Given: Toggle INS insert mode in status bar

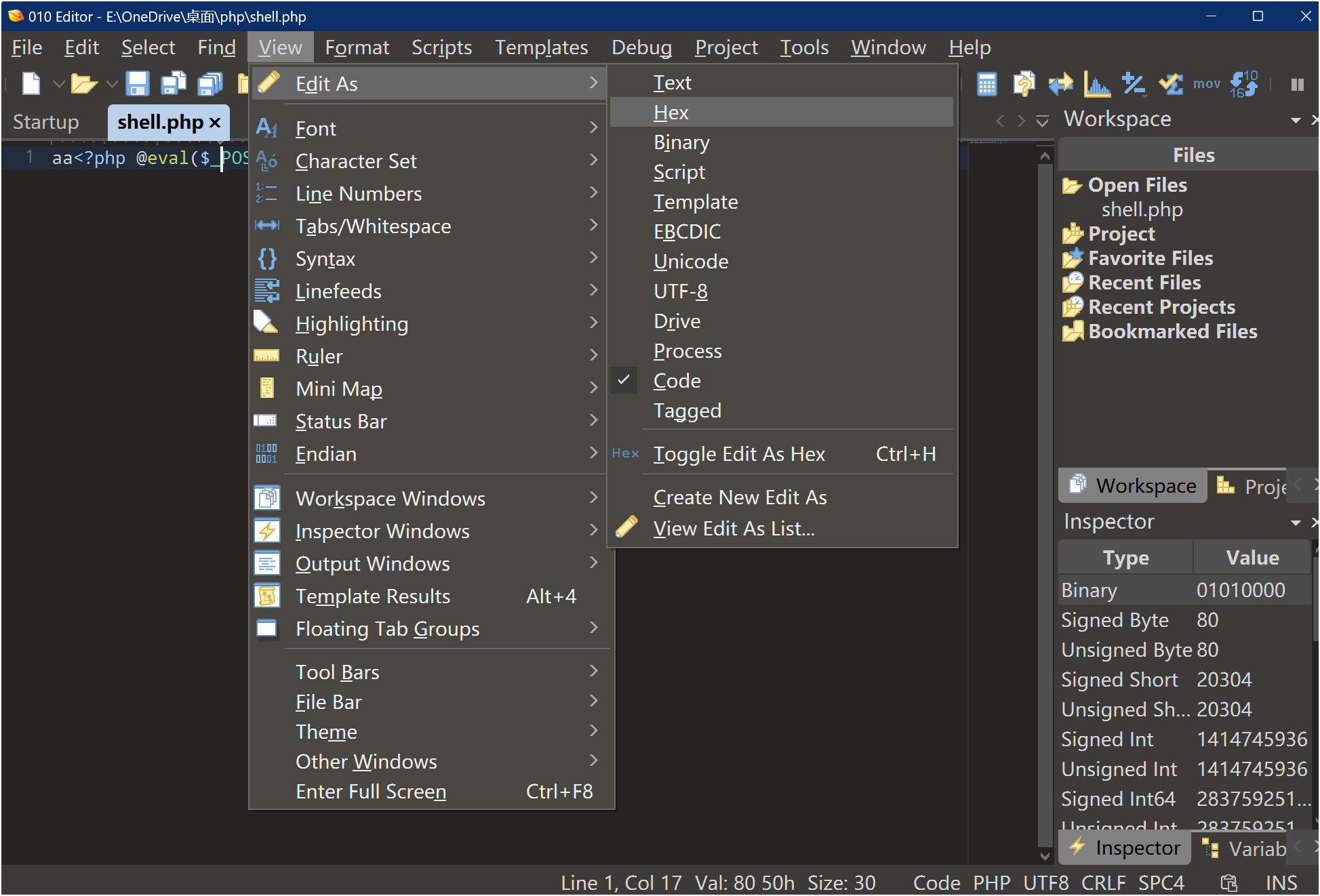Looking at the screenshot, I should [x=1281, y=882].
